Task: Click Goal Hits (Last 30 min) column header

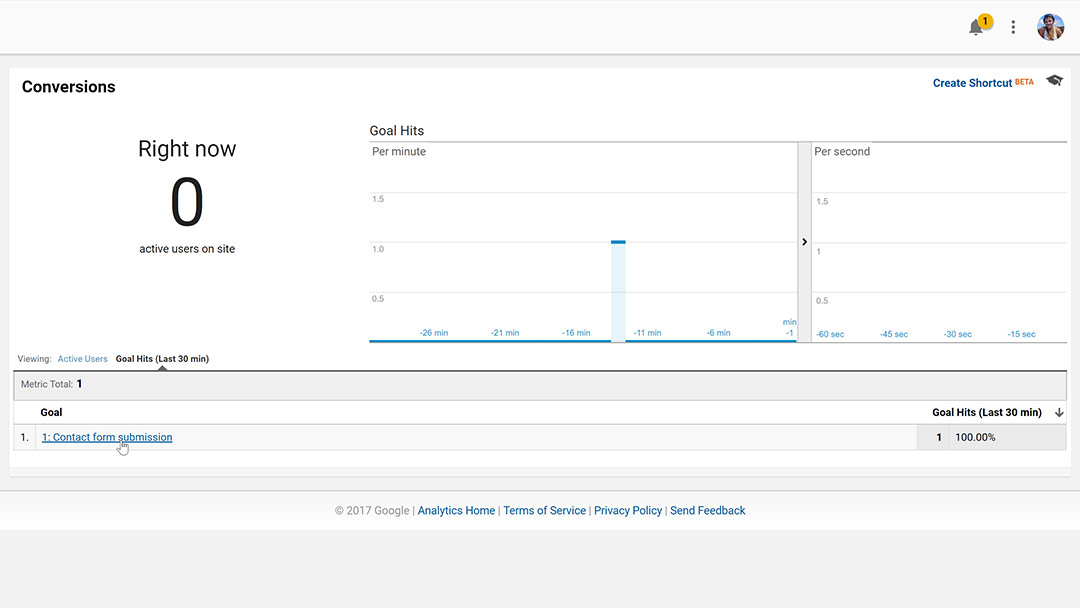Action: pyautogui.click(x=986, y=412)
